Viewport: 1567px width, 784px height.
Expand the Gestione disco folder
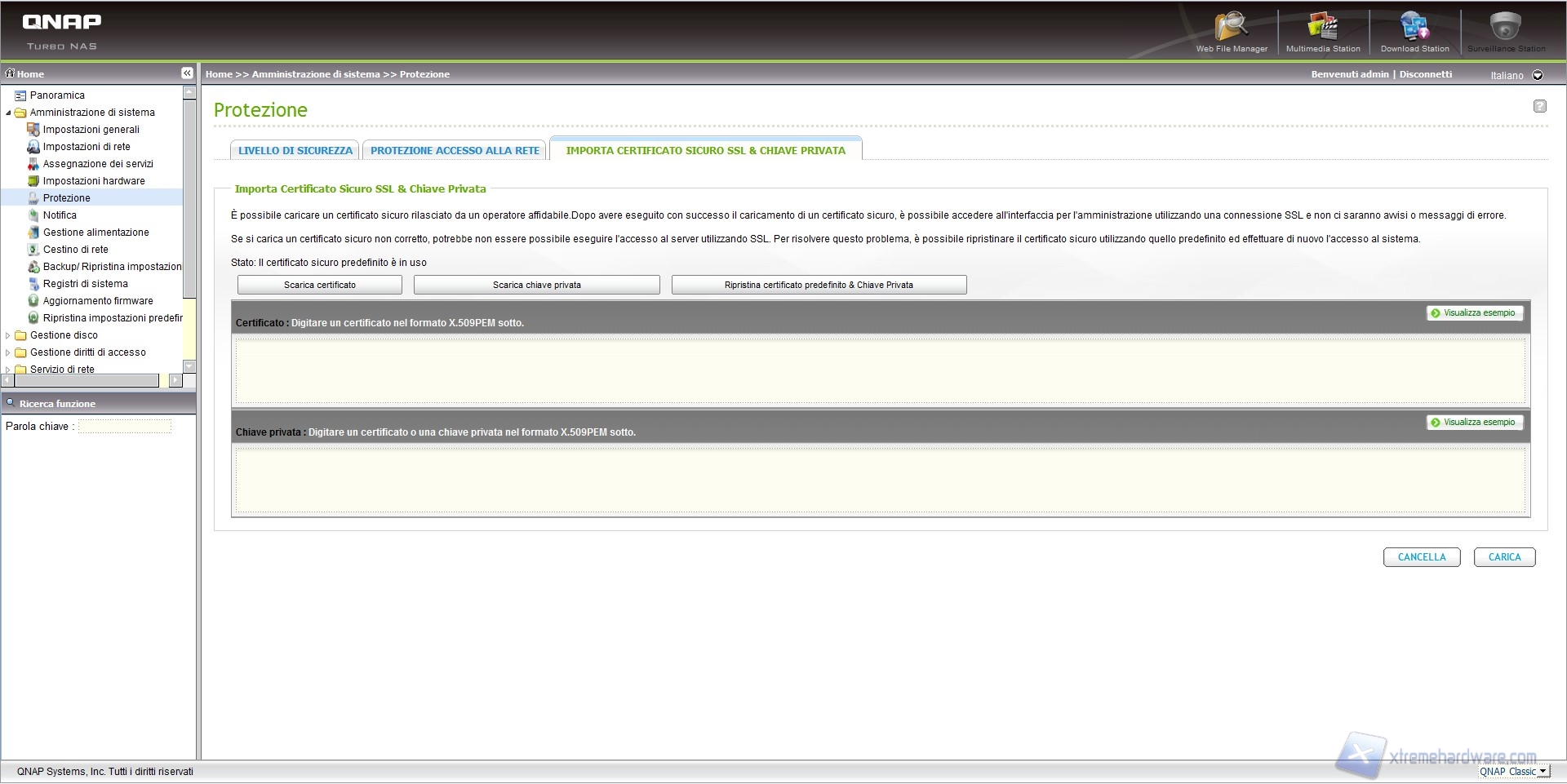[8, 335]
